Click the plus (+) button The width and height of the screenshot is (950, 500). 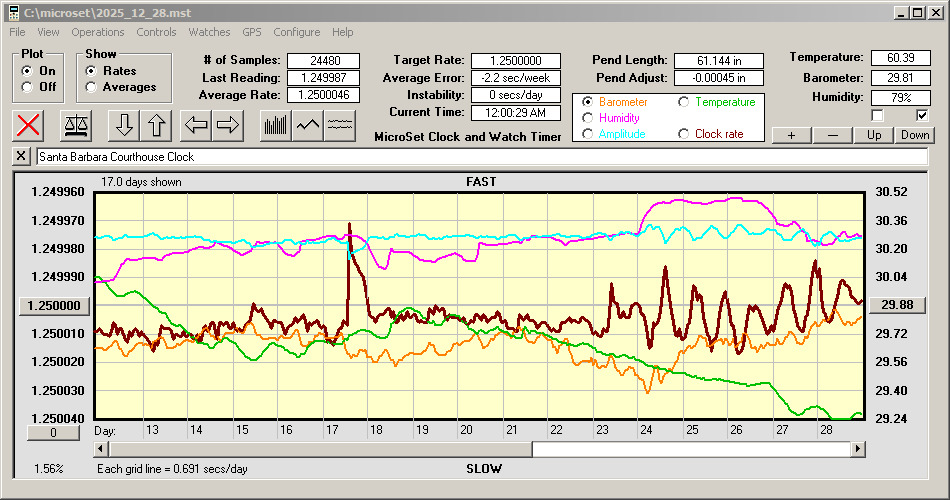(x=791, y=135)
